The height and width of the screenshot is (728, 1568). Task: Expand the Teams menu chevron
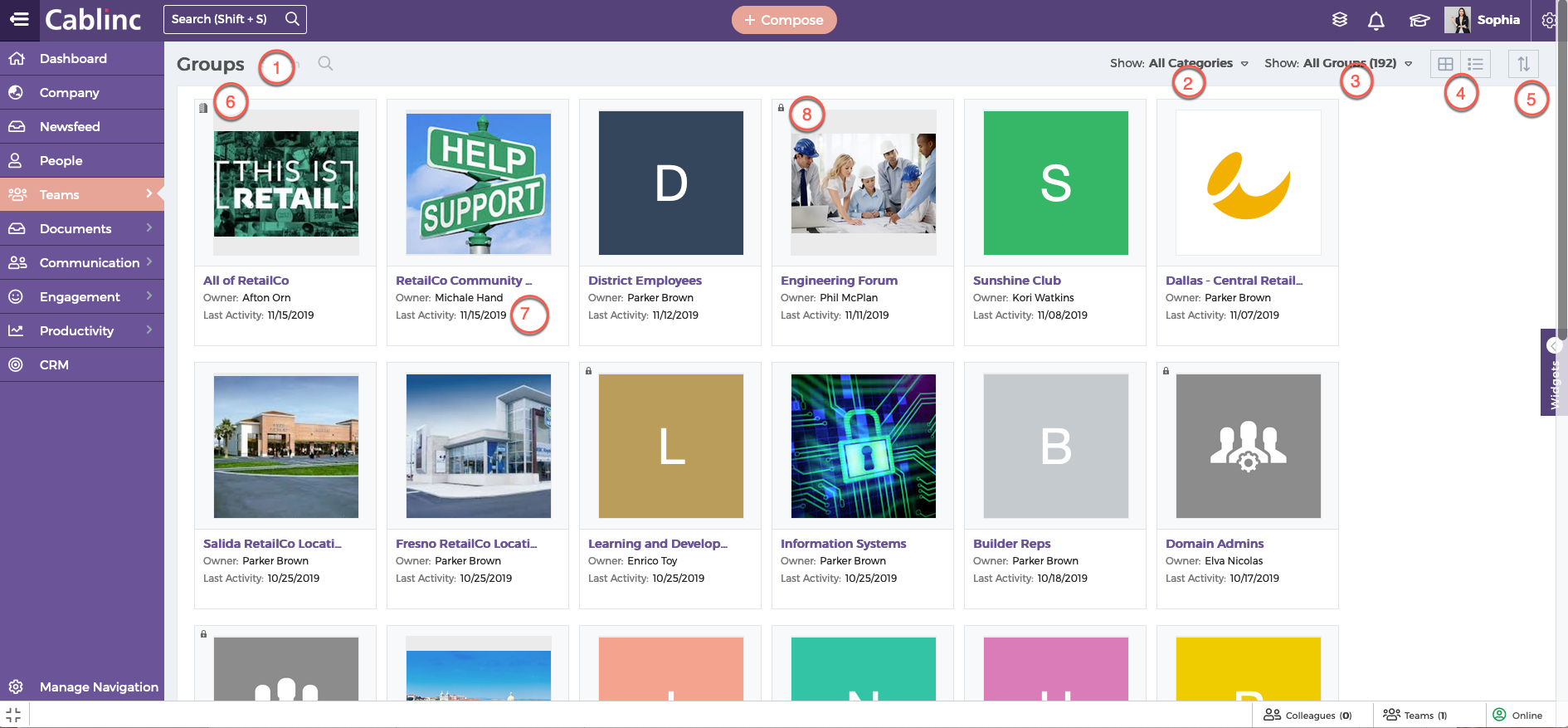149,193
